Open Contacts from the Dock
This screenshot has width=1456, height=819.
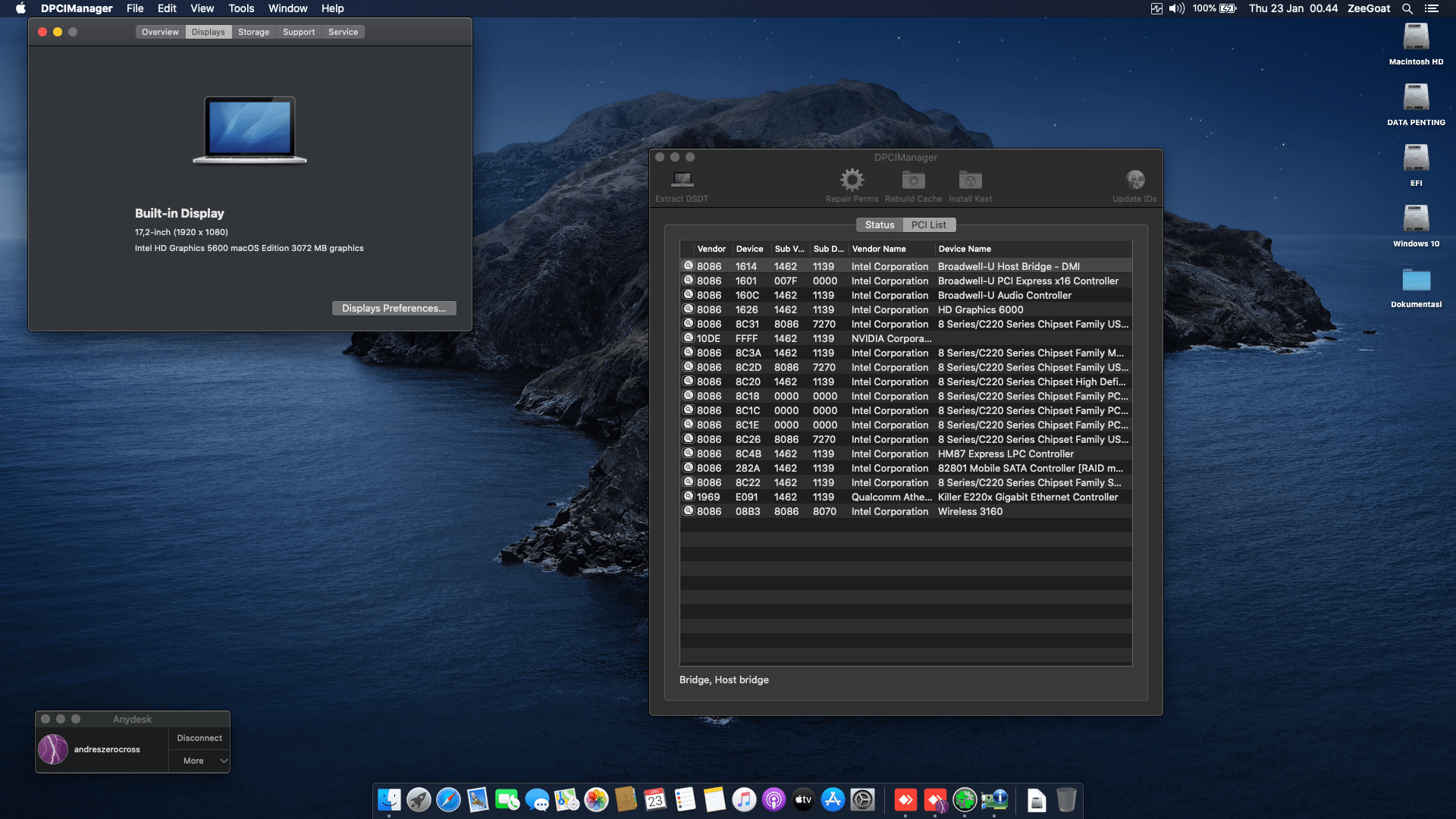click(x=626, y=799)
